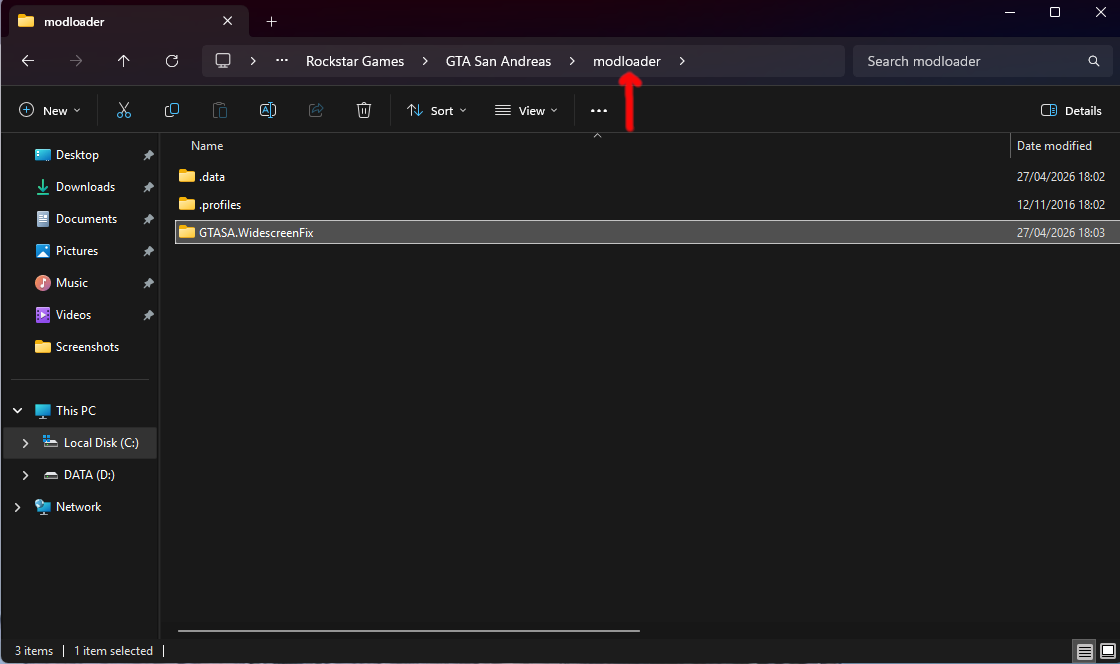
Task: Sort by Date modified column header
Action: coord(1054,146)
